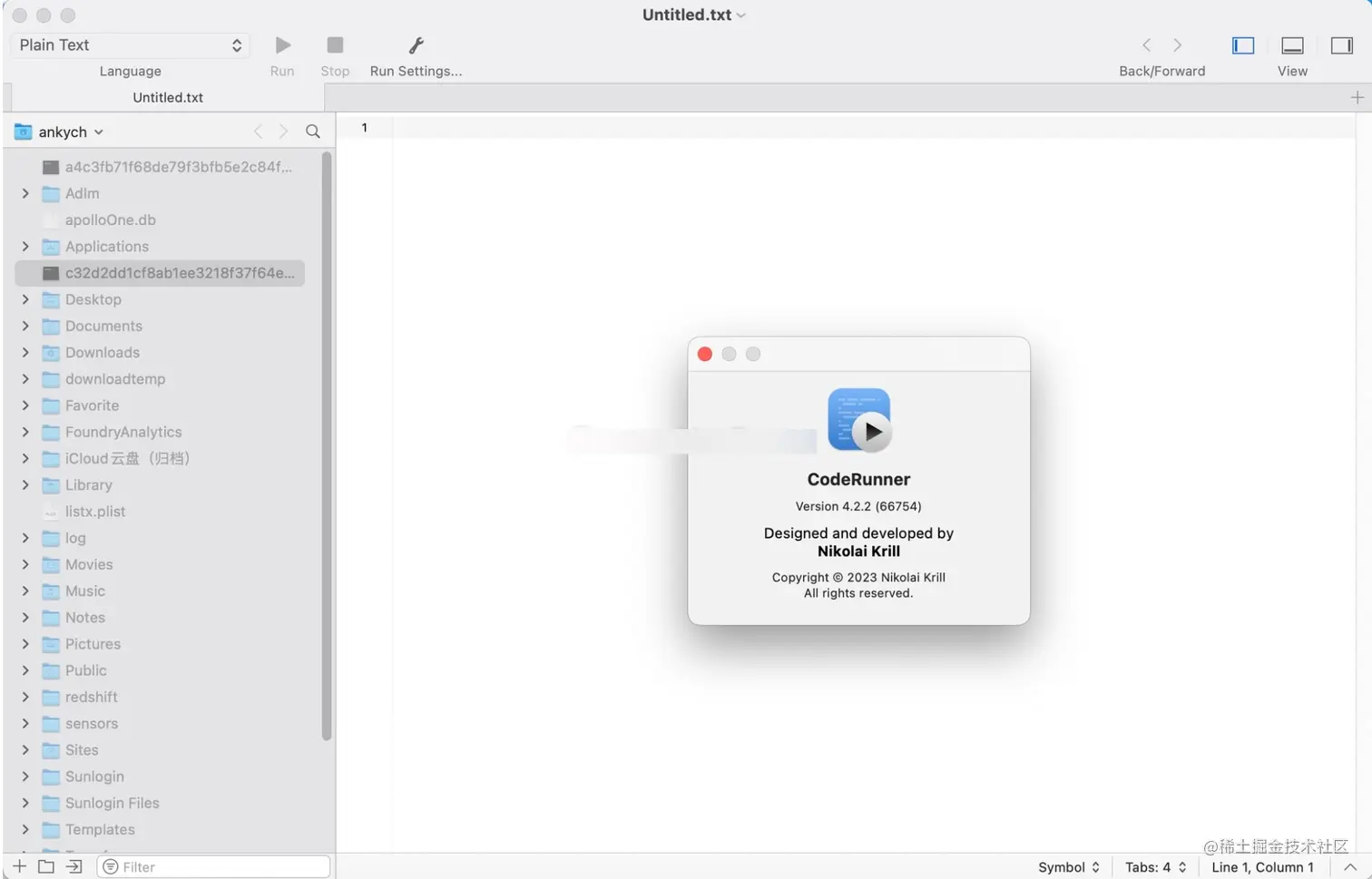Navigate back using toolbar Back arrow
1372x879 pixels.
pyautogui.click(x=1147, y=44)
